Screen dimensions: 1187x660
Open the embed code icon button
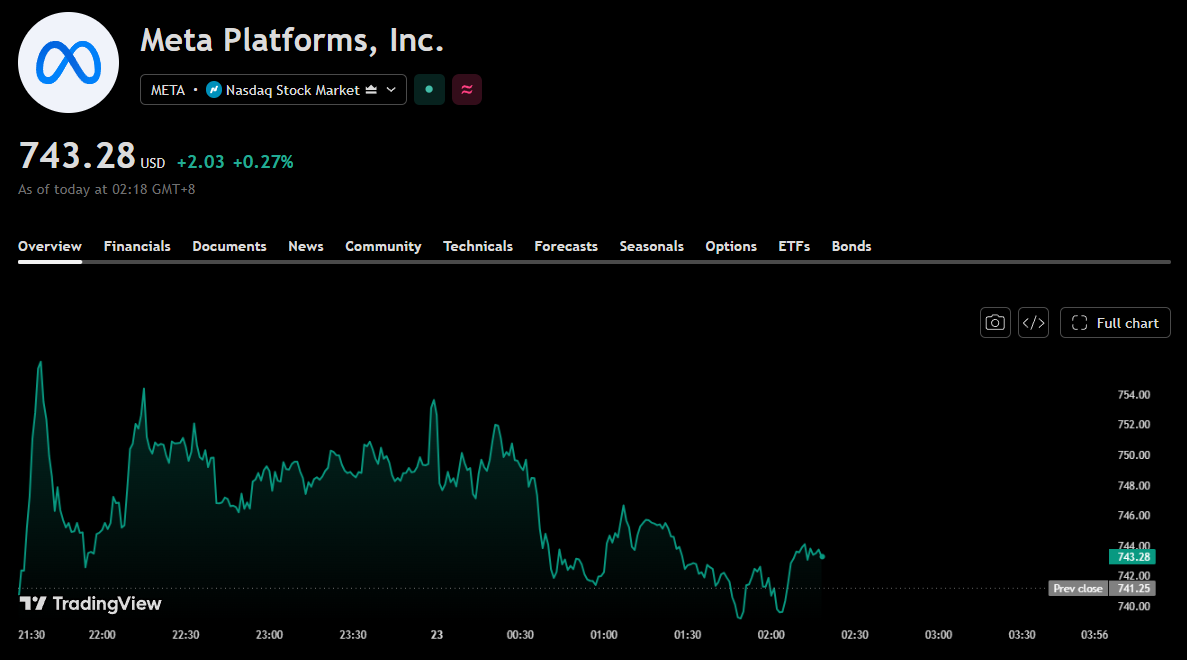[1033, 322]
